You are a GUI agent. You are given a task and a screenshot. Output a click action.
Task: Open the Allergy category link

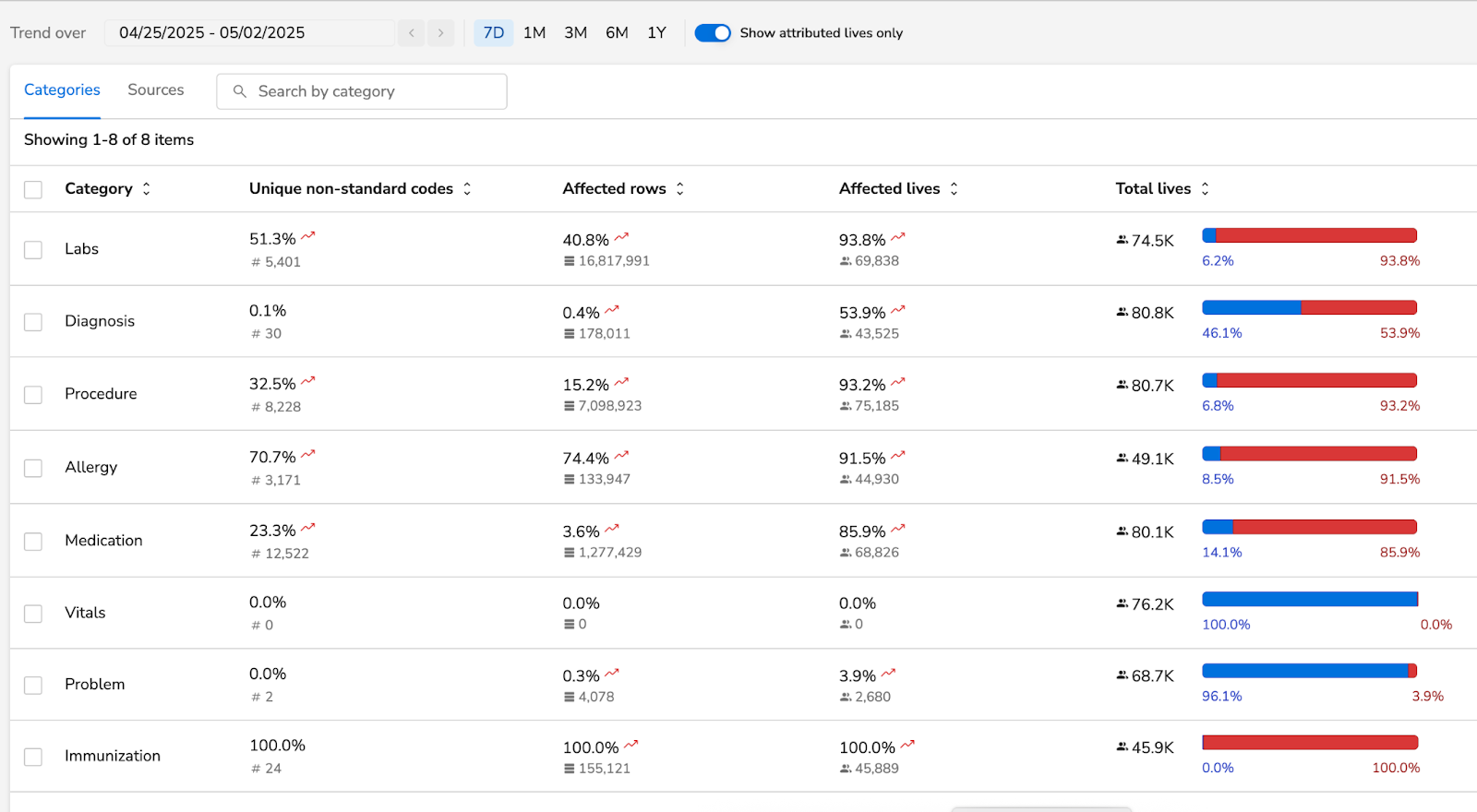coord(91,467)
